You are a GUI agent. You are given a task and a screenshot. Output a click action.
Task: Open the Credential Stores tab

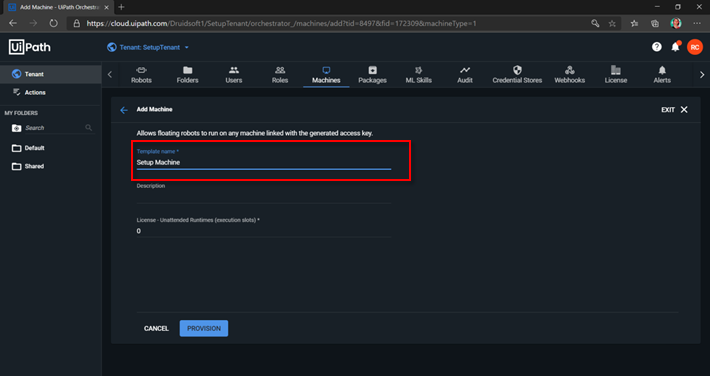[517, 75]
